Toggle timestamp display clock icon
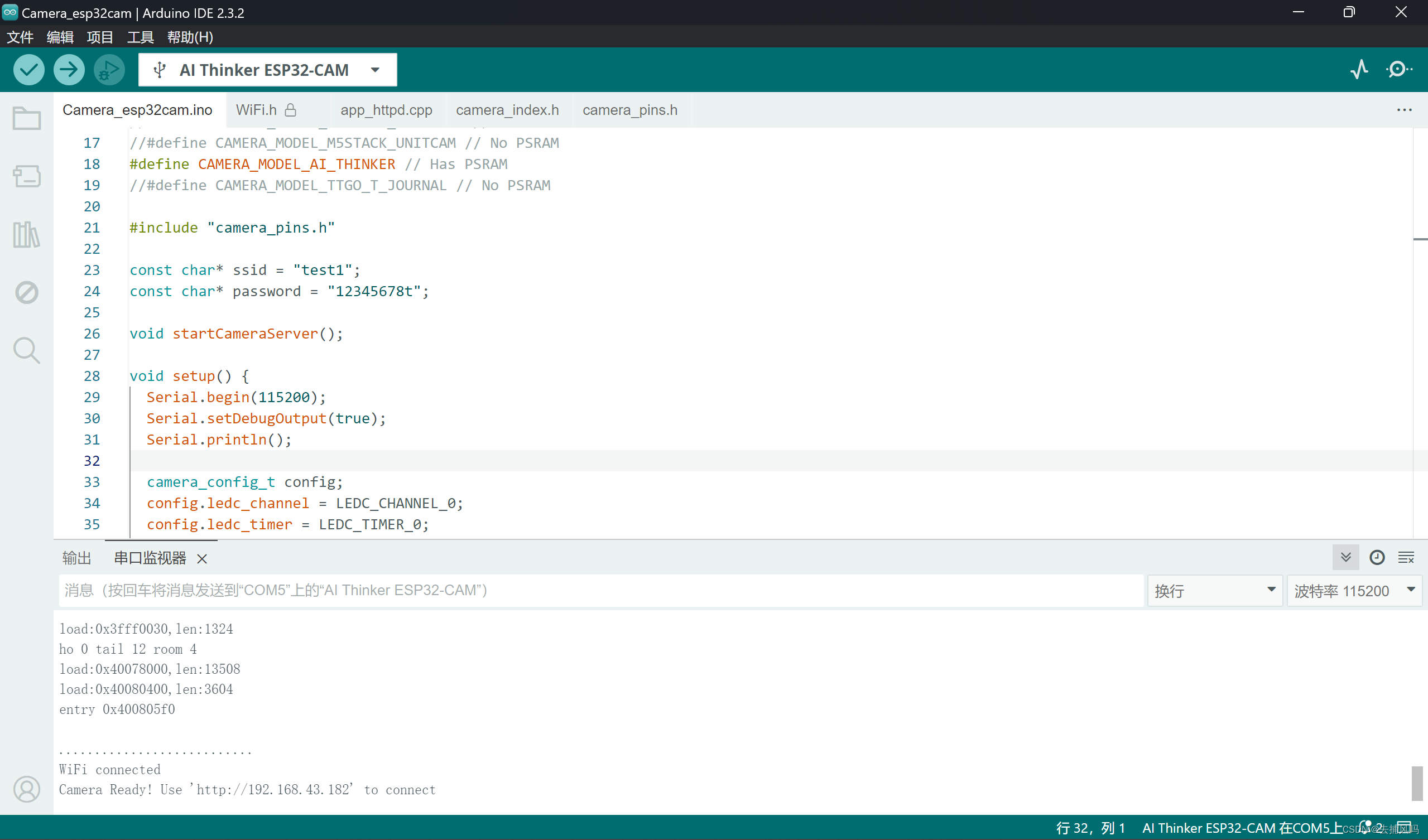This screenshot has height=840, width=1428. (1377, 557)
